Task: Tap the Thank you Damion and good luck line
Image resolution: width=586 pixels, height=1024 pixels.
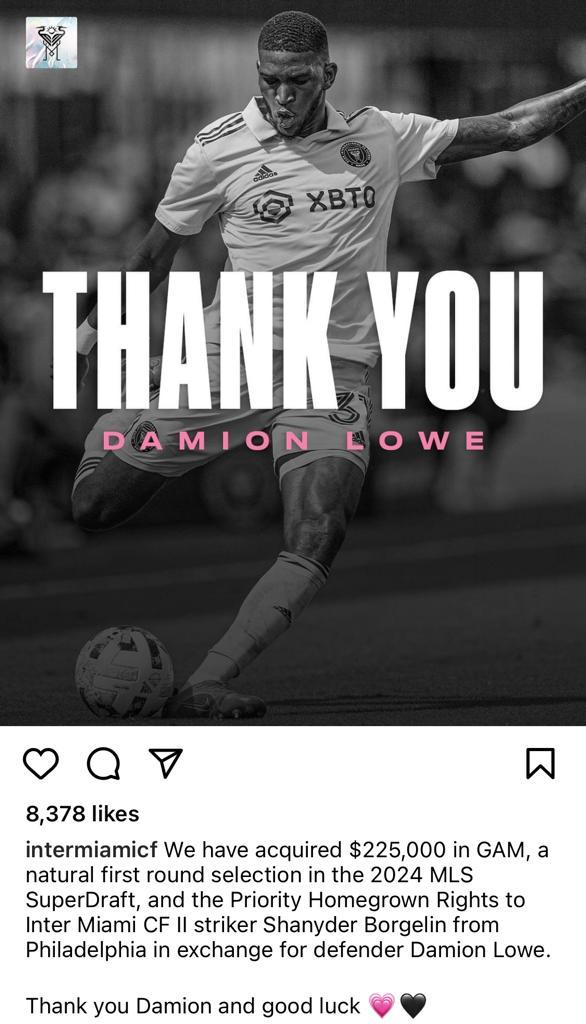Action: [x=193, y=1005]
